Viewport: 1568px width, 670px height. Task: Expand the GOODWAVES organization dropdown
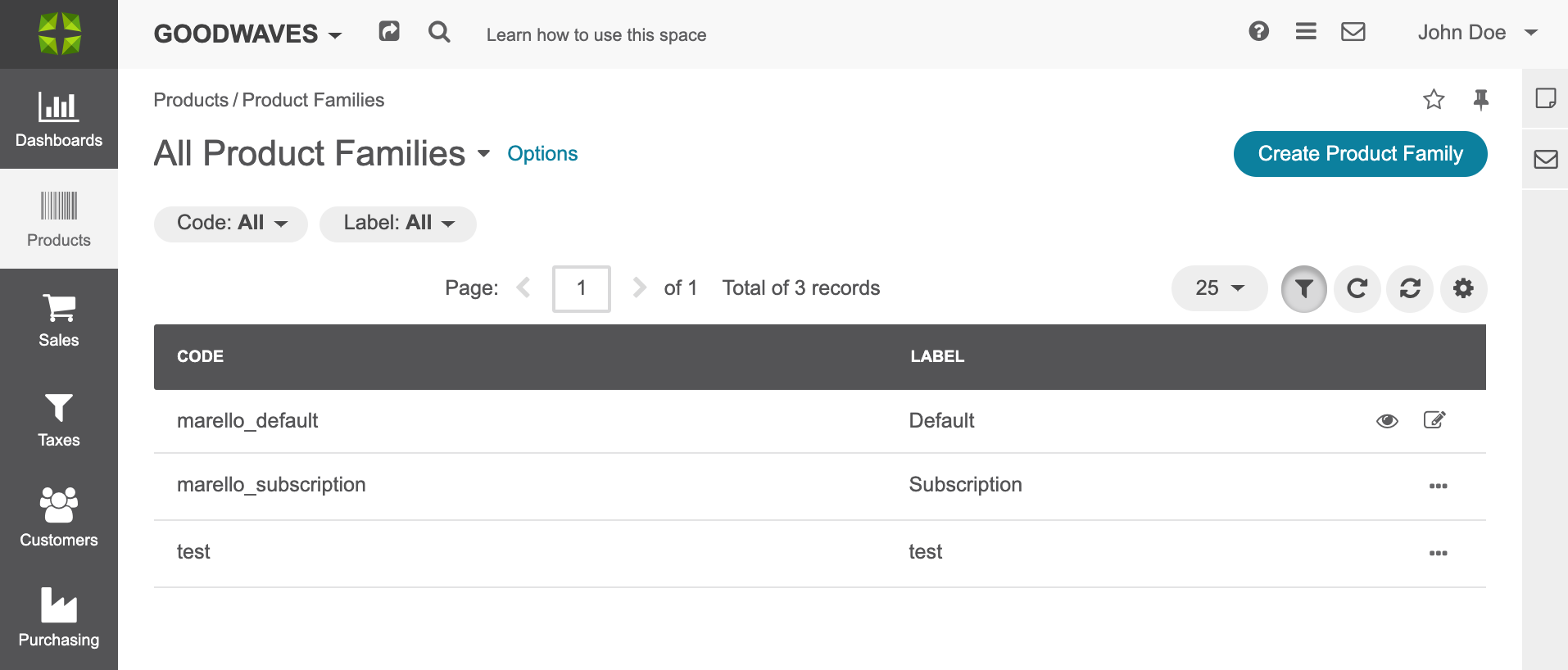[x=247, y=34]
